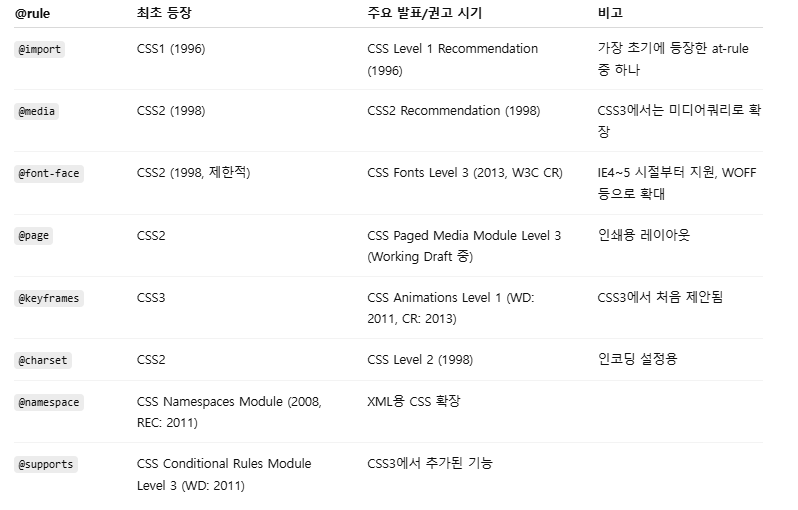
Task: Click the @page code label
Action: (x=34, y=235)
